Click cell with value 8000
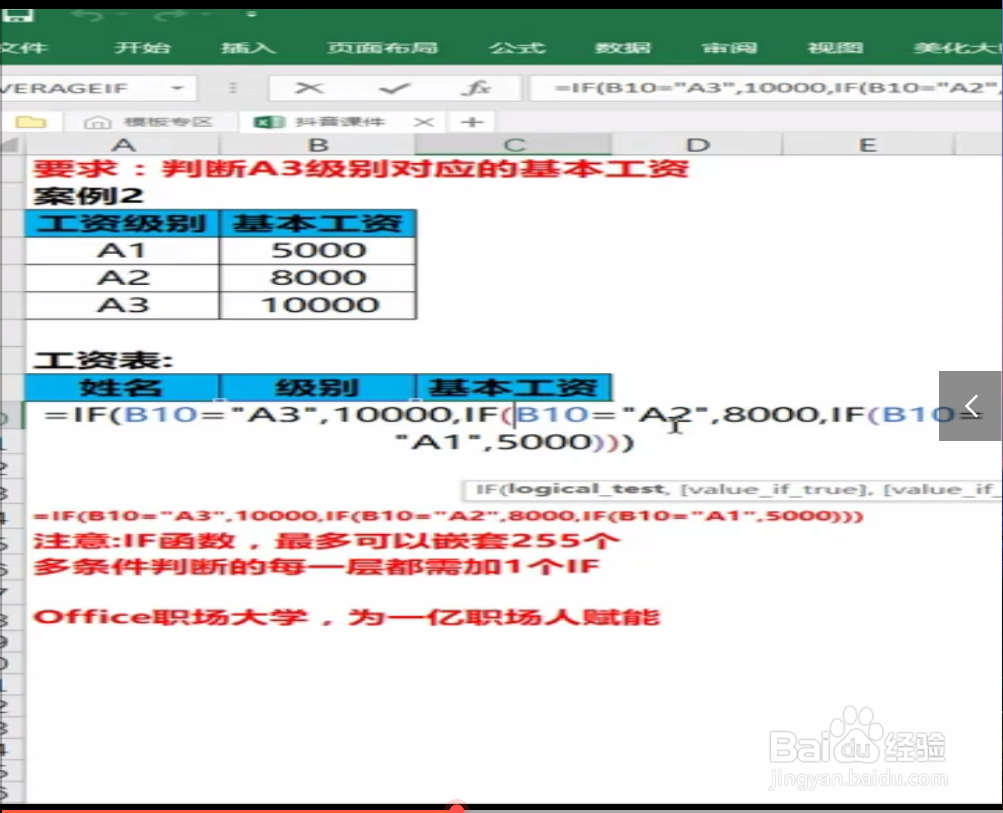1003x813 pixels. 318,278
